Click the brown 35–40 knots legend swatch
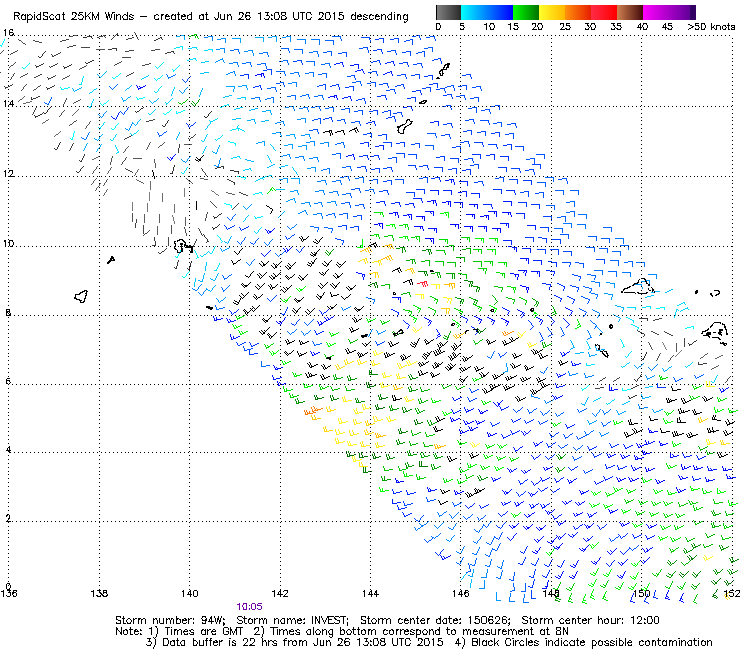This screenshot has width=740, height=650. tap(630, 12)
